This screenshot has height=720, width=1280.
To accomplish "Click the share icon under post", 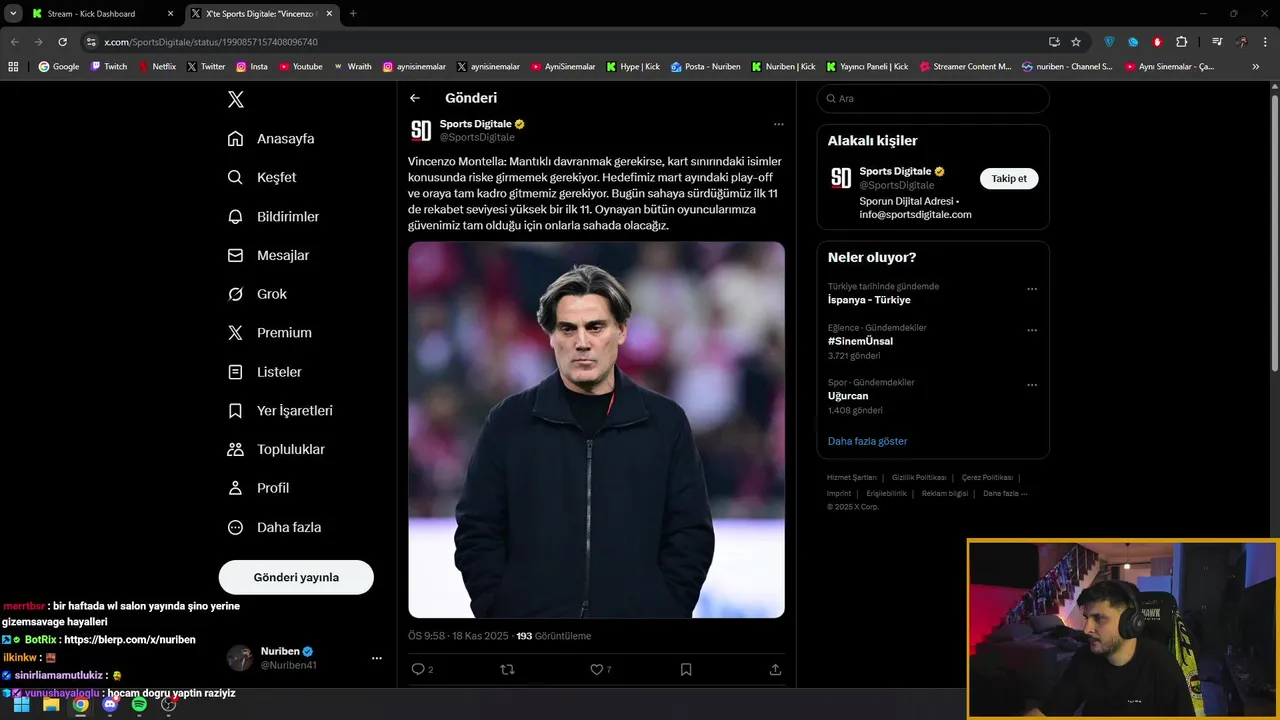I will pos(775,669).
